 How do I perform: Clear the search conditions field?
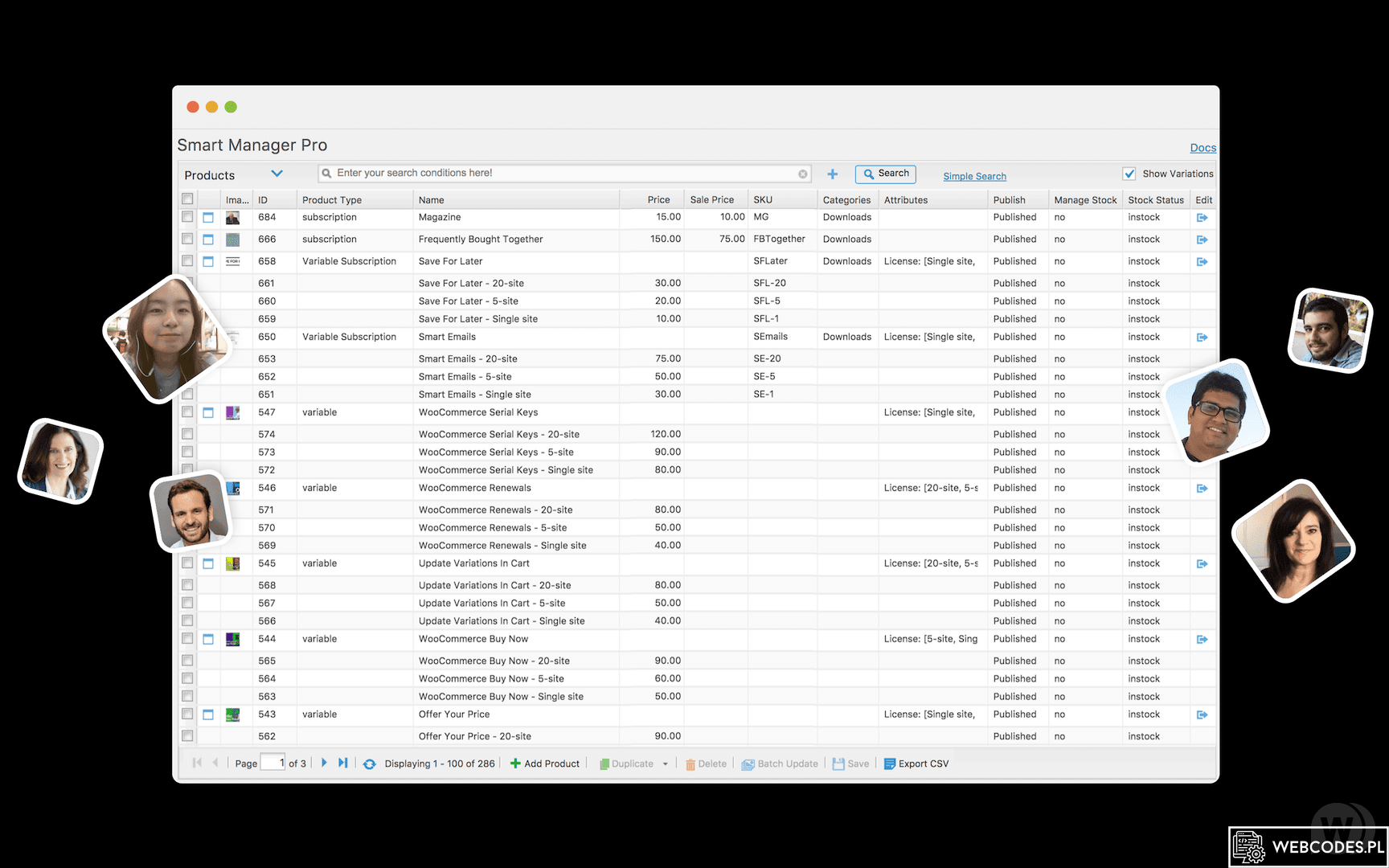pyautogui.click(x=802, y=173)
